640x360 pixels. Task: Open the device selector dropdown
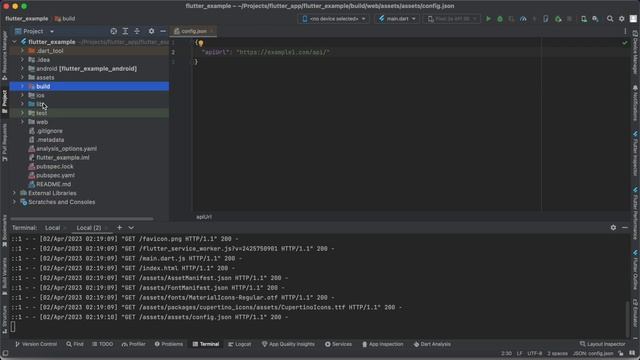tap(333, 19)
